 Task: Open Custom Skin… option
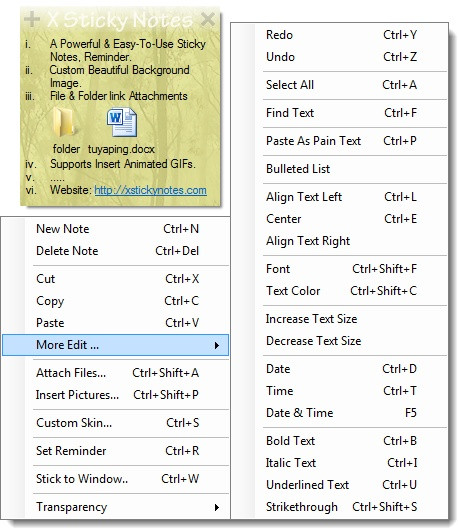coord(116,423)
